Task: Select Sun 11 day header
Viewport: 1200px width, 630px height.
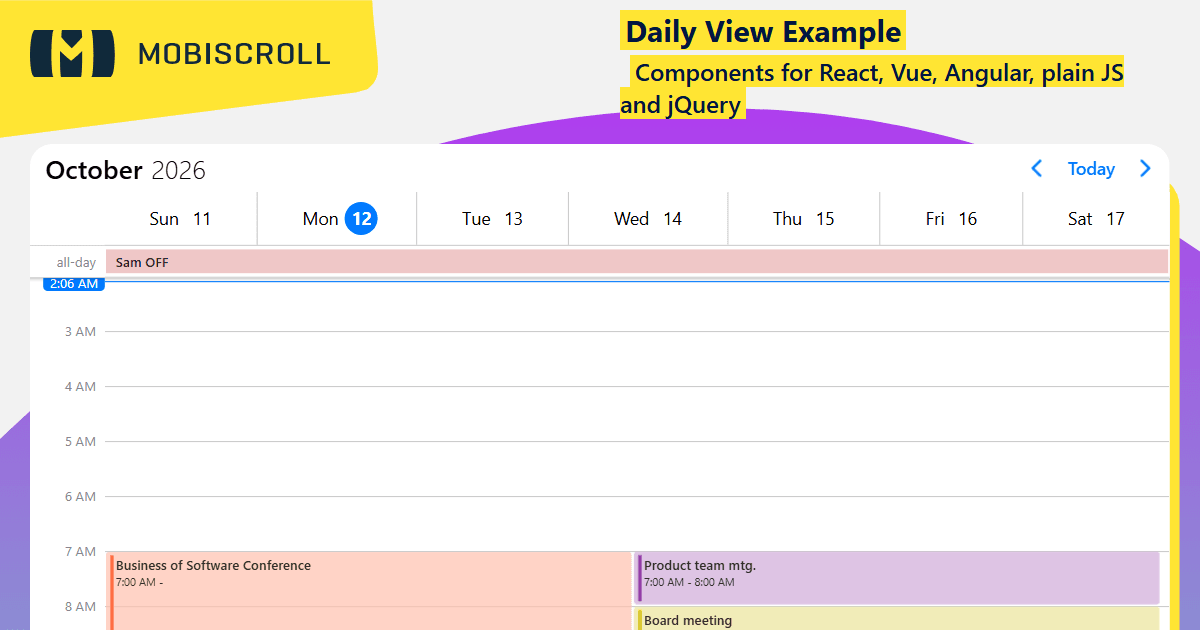Action: [181, 219]
